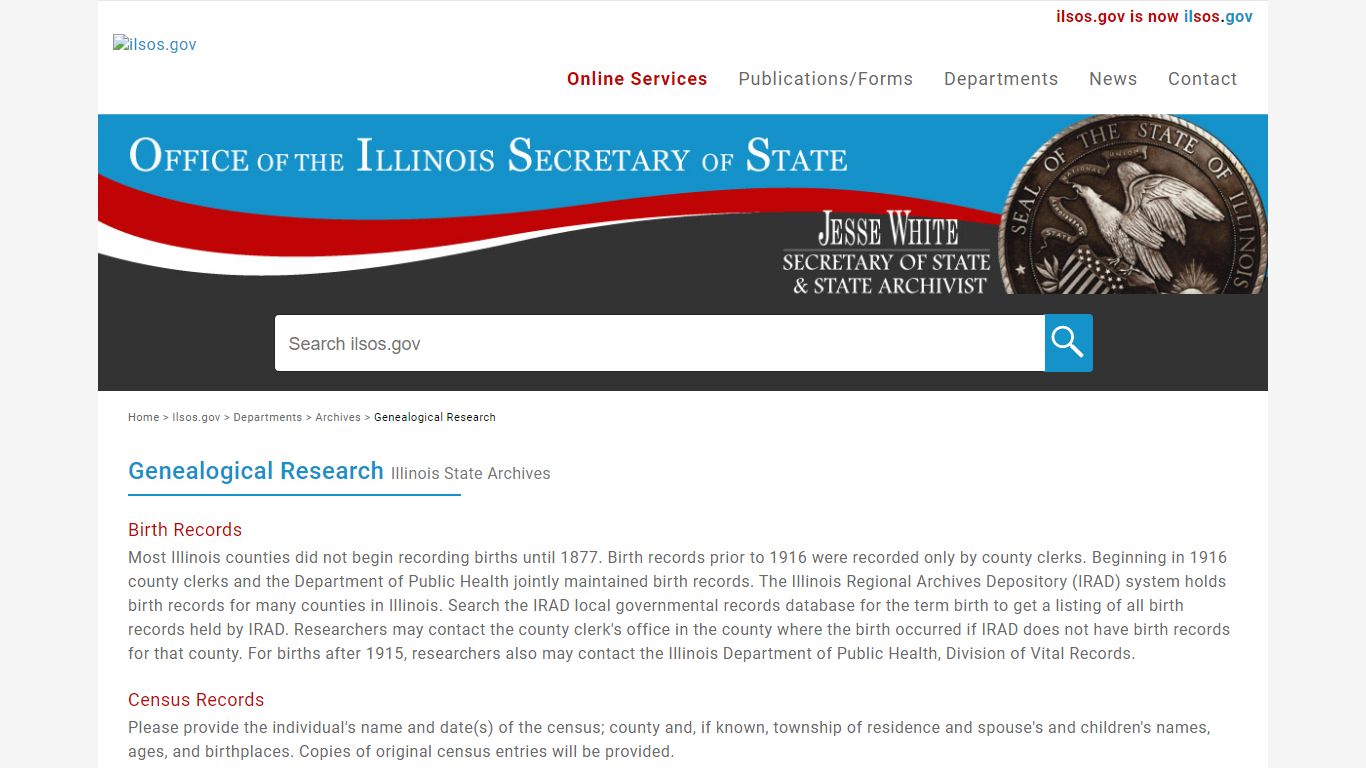Viewport: 1366px width, 768px height.
Task: Open the Online Services menu
Action: (x=637, y=79)
